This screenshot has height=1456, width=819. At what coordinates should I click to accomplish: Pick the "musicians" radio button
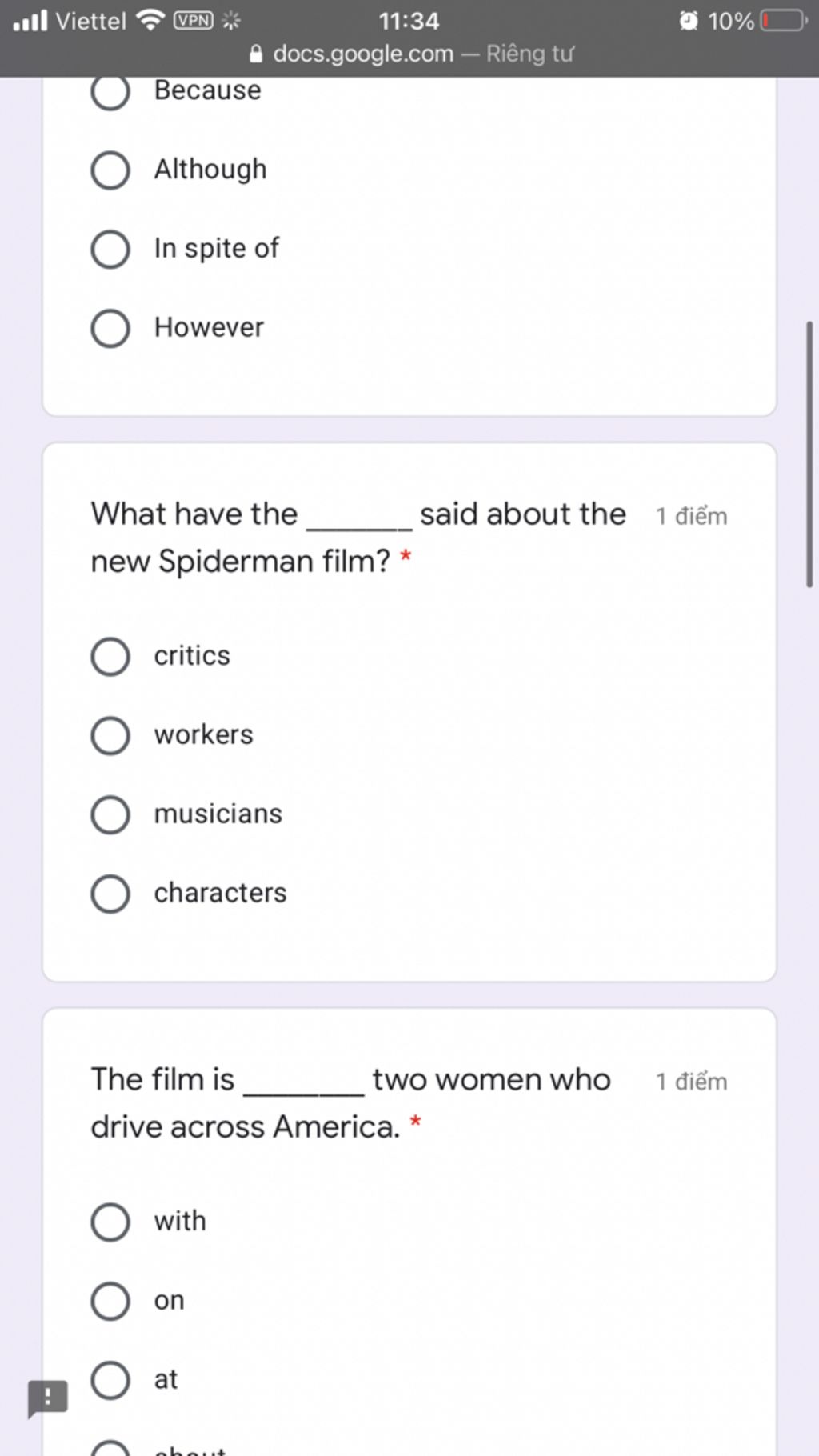[x=110, y=814]
